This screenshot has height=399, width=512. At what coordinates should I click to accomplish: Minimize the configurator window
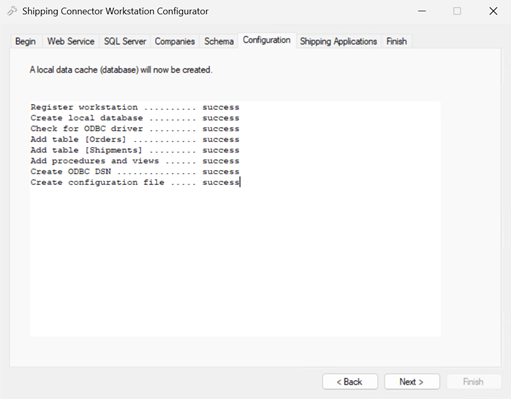(x=422, y=11)
